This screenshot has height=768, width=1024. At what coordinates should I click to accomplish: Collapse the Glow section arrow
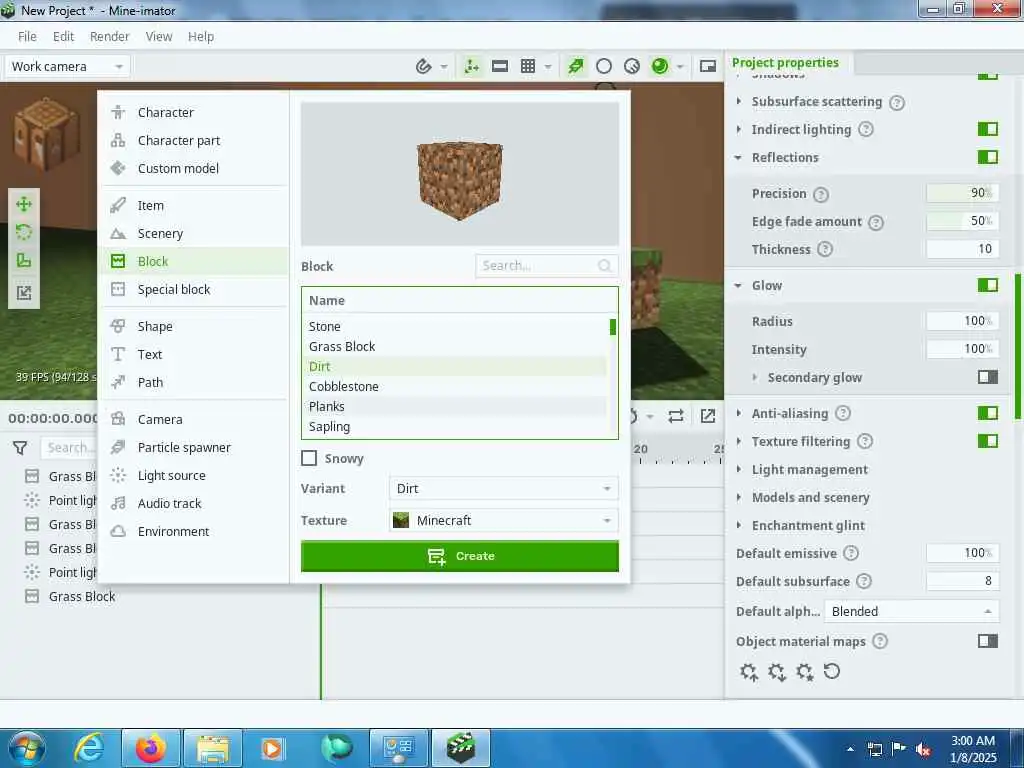click(x=738, y=285)
